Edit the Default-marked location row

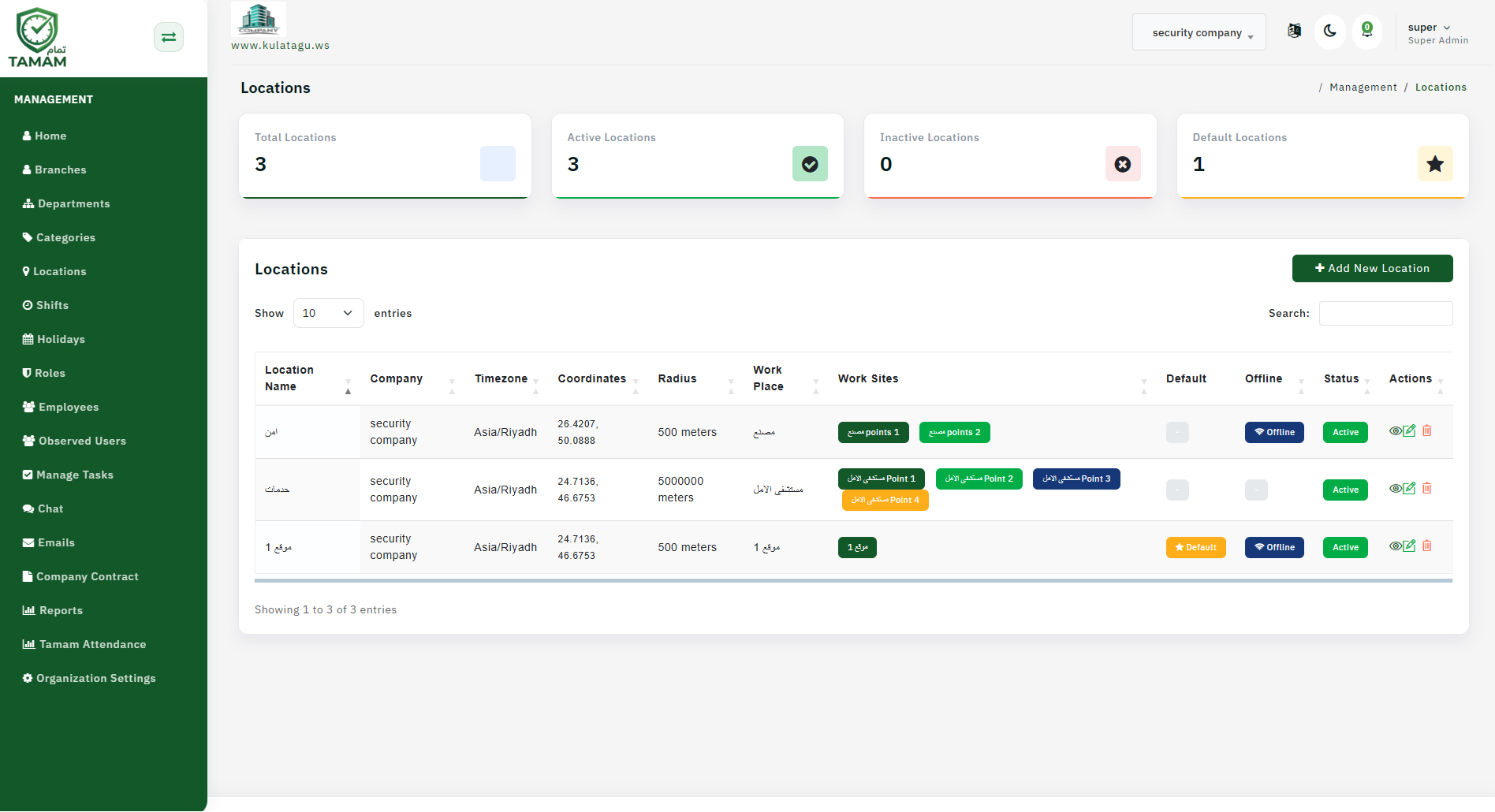click(x=1409, y=546)
